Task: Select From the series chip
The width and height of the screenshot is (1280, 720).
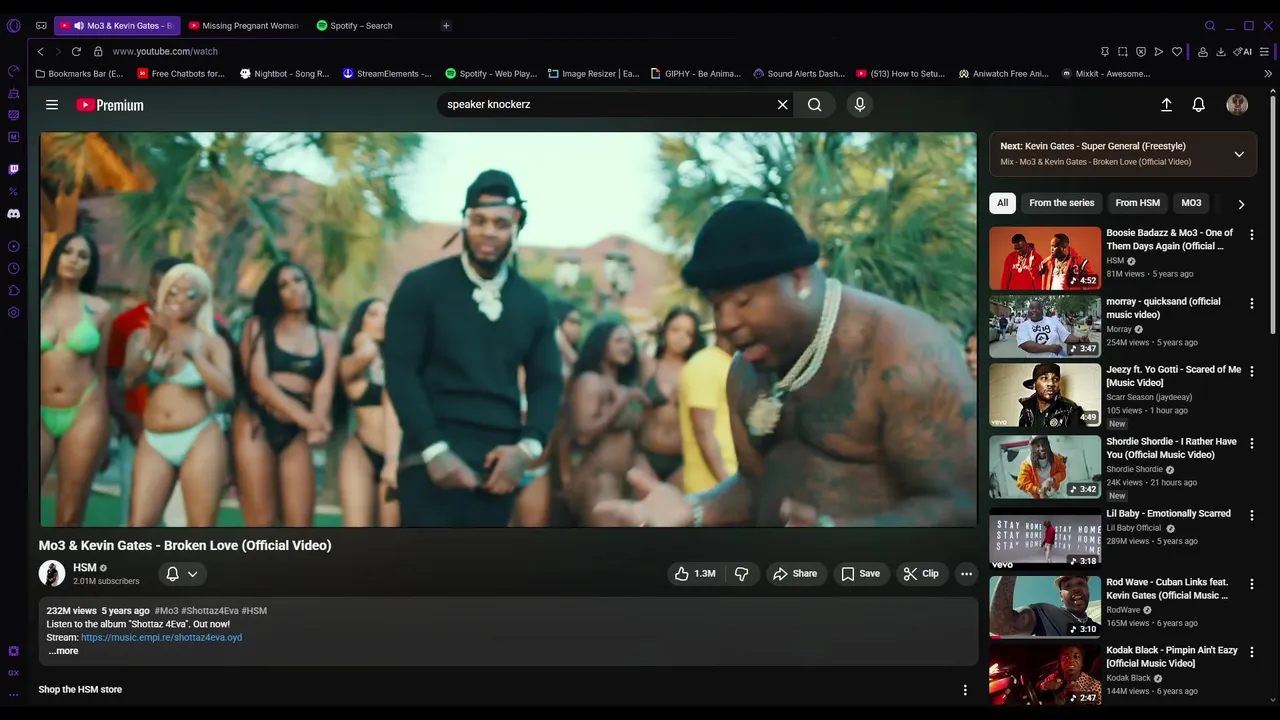Action: click(x=1062, y=203)
